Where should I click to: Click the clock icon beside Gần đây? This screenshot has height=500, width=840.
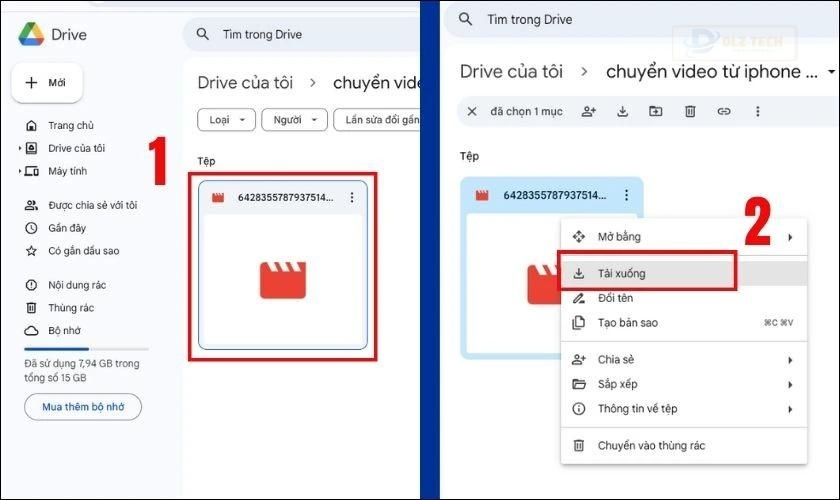pyautogui.click(x=32, y=228)
